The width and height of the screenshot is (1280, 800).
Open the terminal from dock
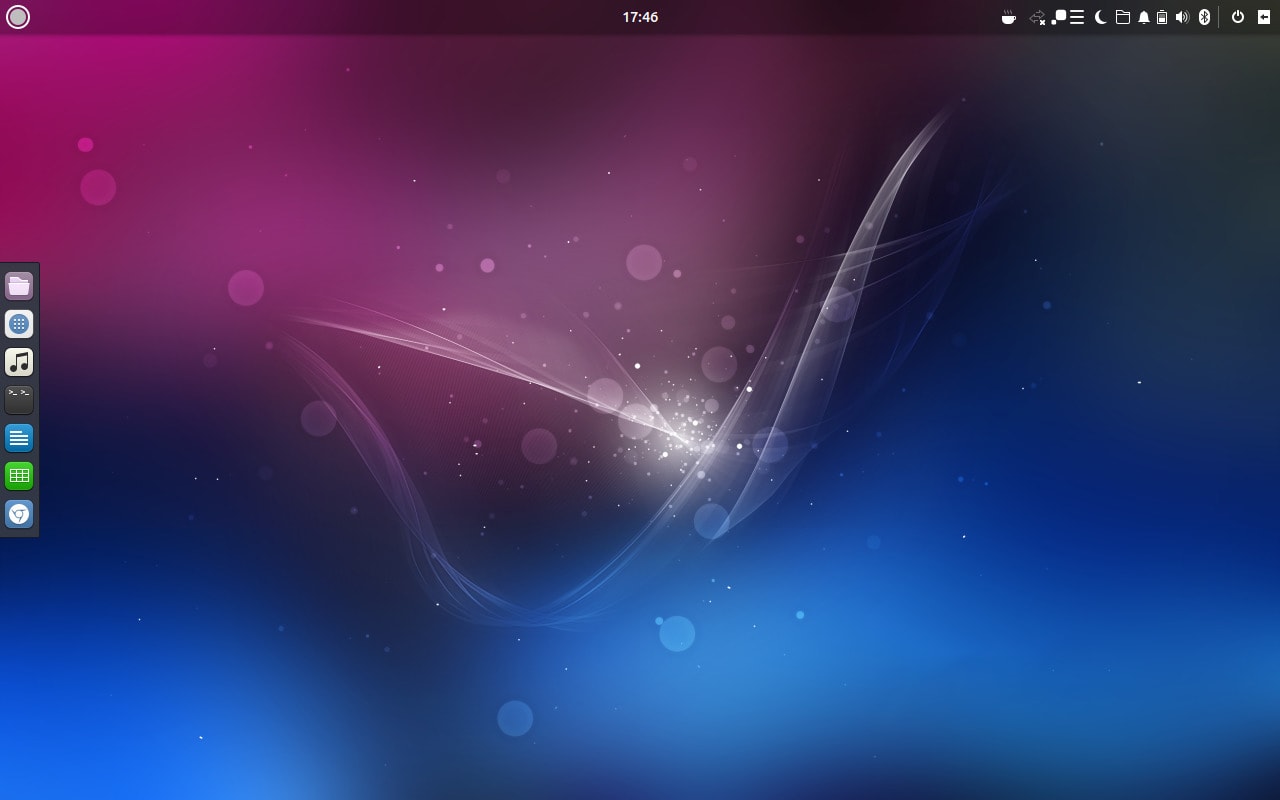tap(19, 400)
